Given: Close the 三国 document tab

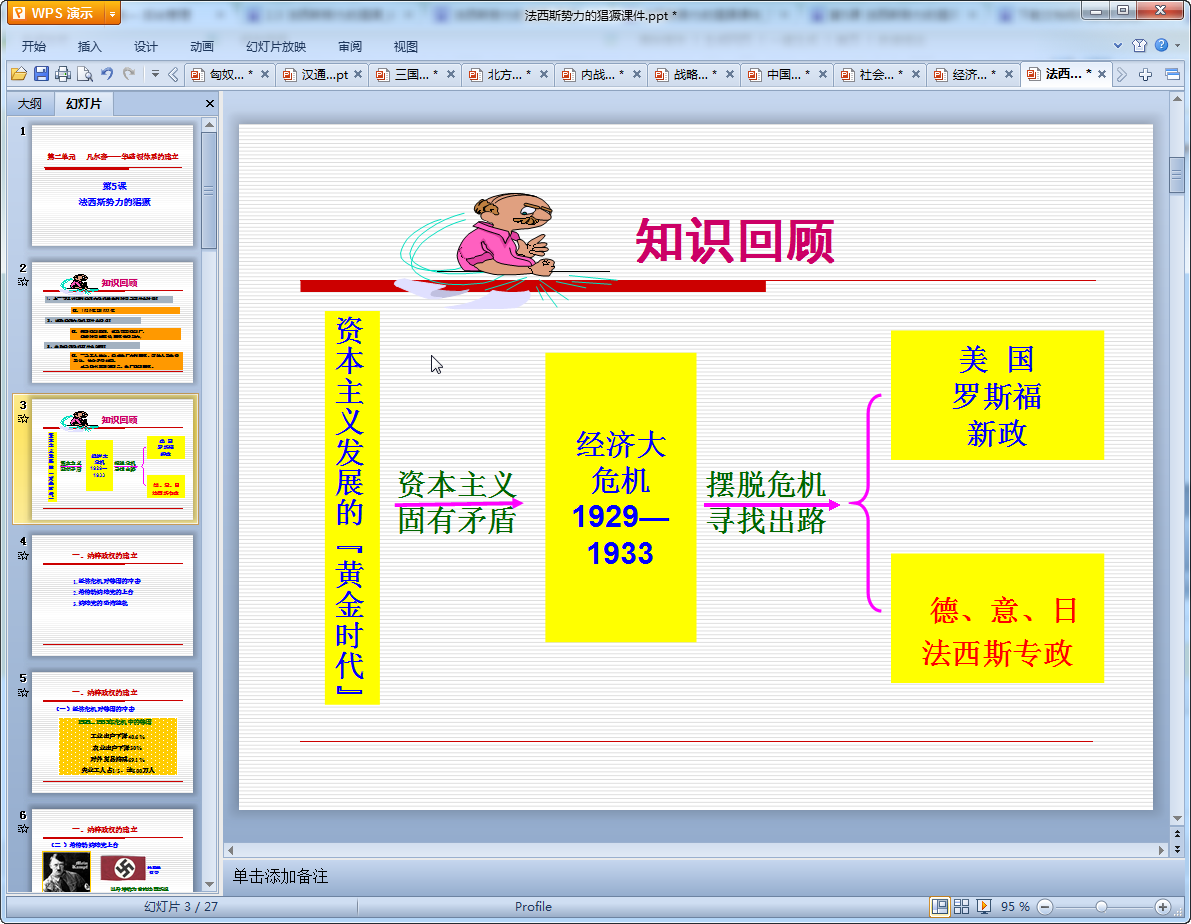Looking at the screenshot, I should (451, 74).
